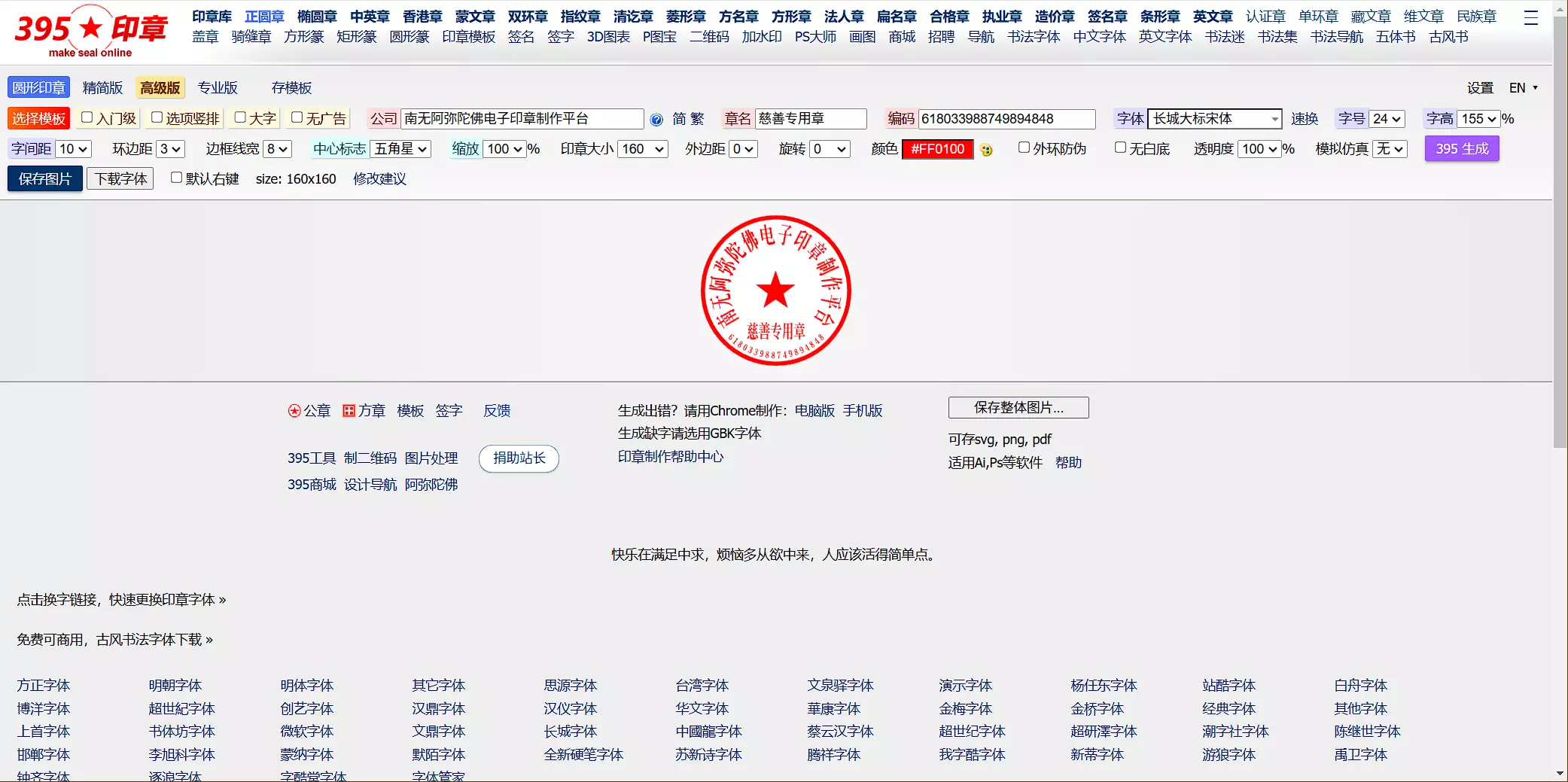Image resolution: width=1568 pixels, height=782 pixels.
Task: Click into the 编码 code input field
Action: (x=1006, y=119)
